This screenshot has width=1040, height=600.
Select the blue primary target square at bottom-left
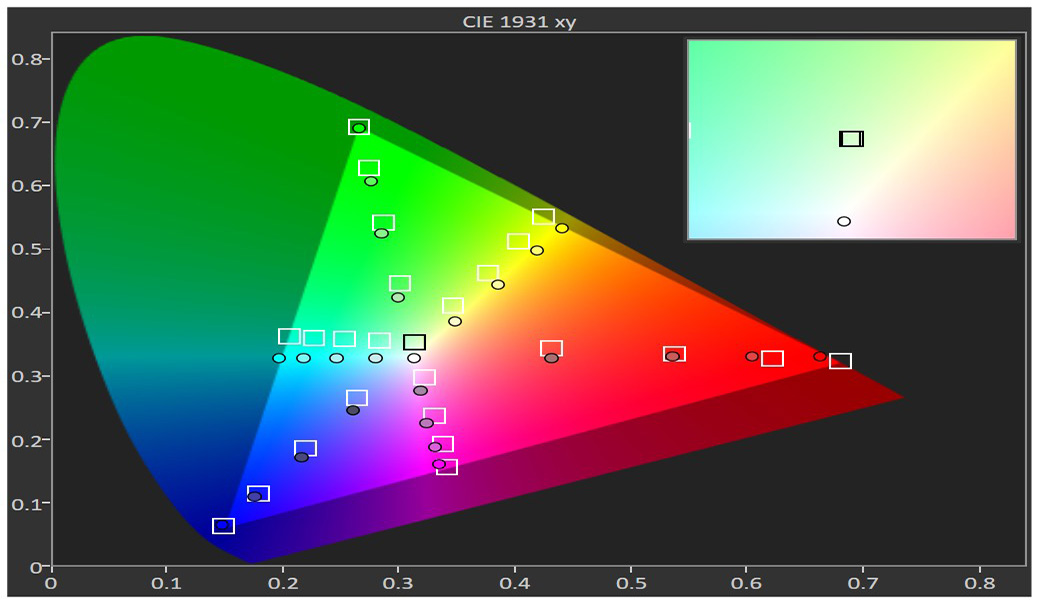(x=223, y=526)
